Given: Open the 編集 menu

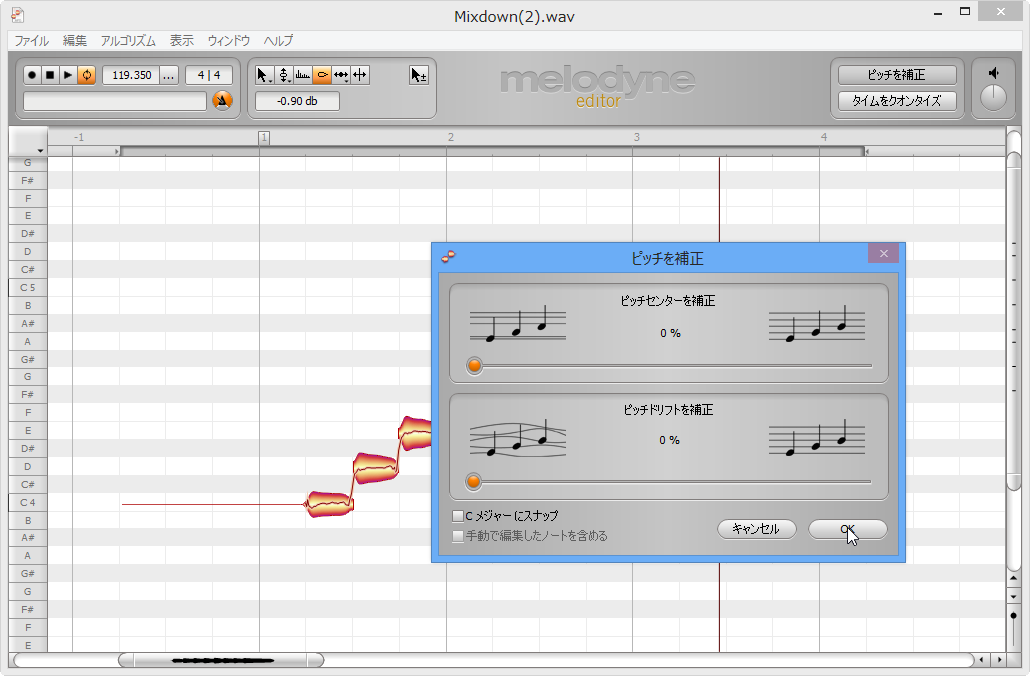Looking at the screenshot, I should coord(75,41).
